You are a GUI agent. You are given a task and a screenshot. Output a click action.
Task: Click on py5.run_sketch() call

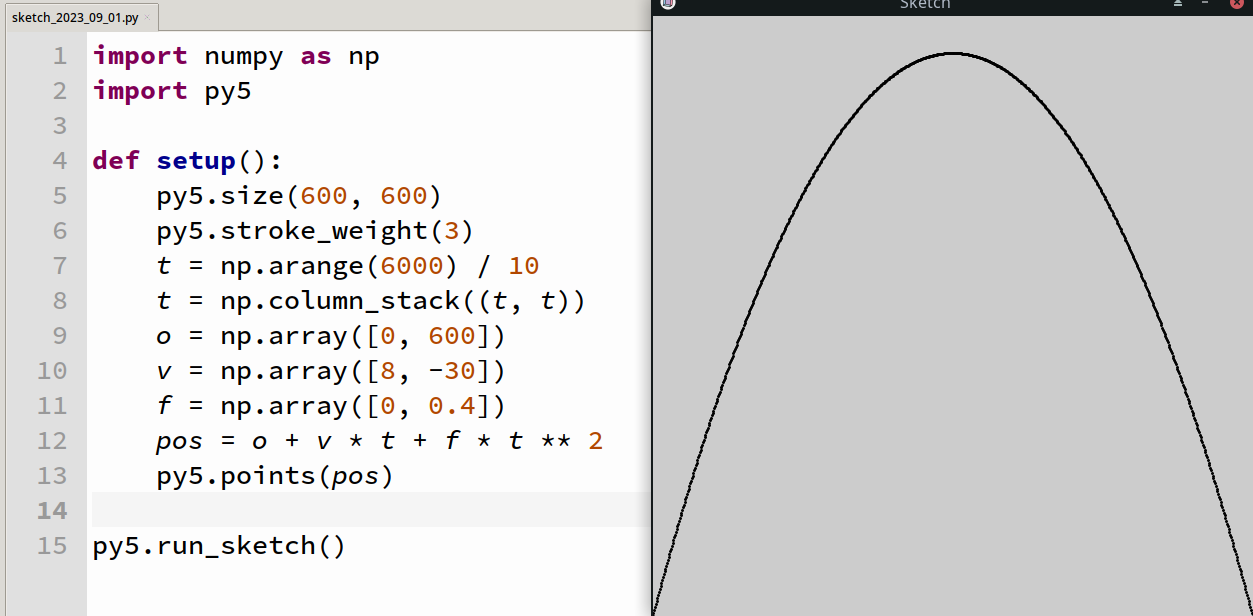coord(218,545)
